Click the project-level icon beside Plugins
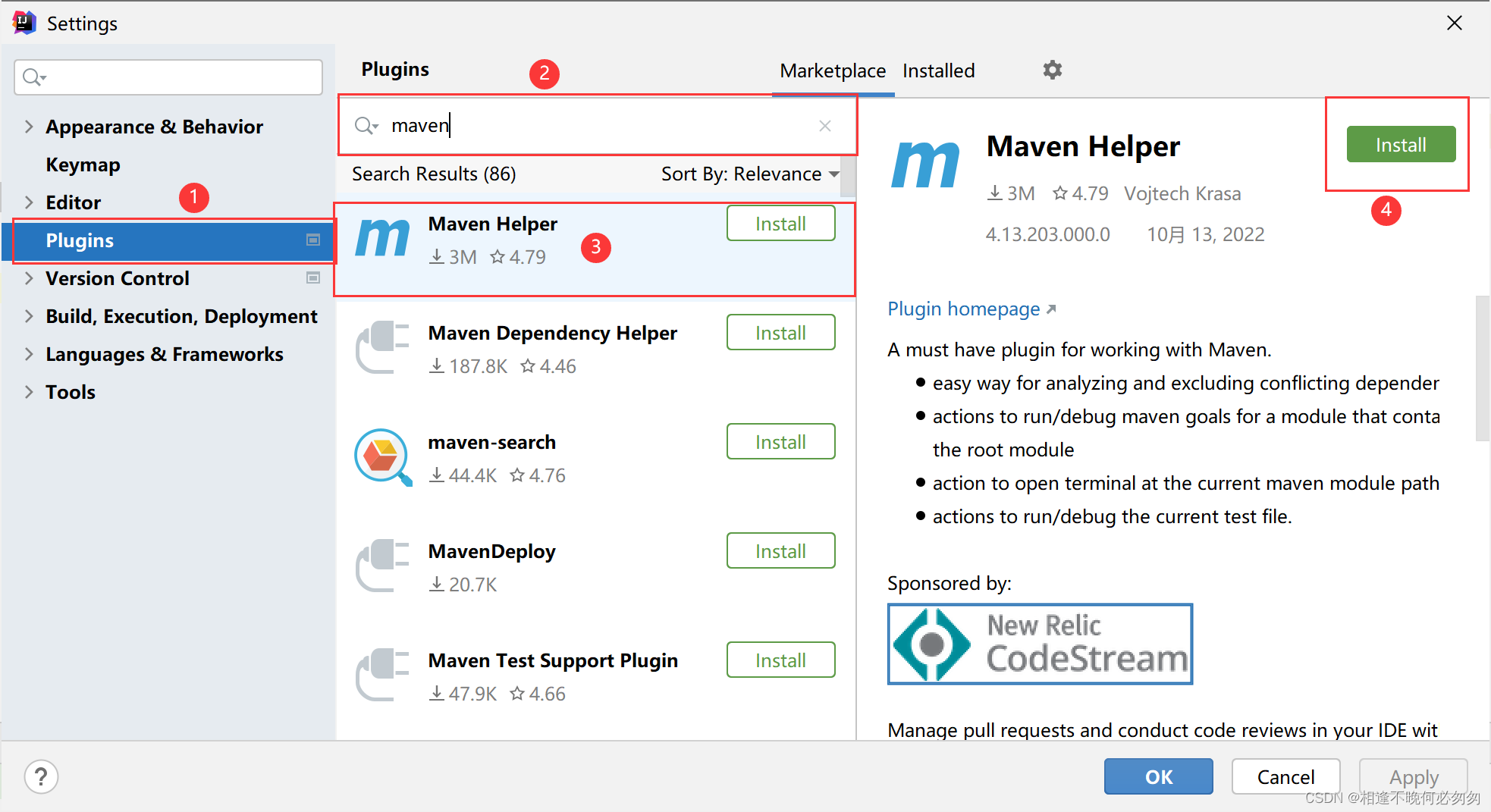 coord(313,240)
